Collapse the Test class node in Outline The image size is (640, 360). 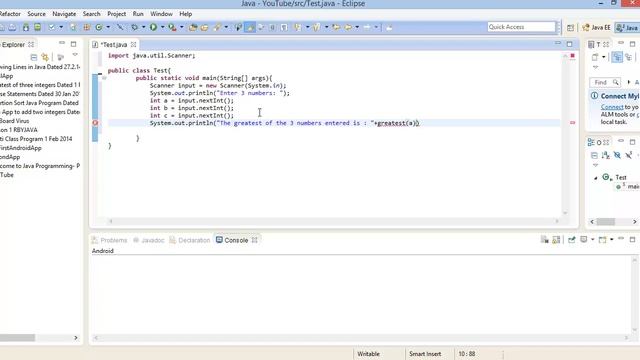596,178
